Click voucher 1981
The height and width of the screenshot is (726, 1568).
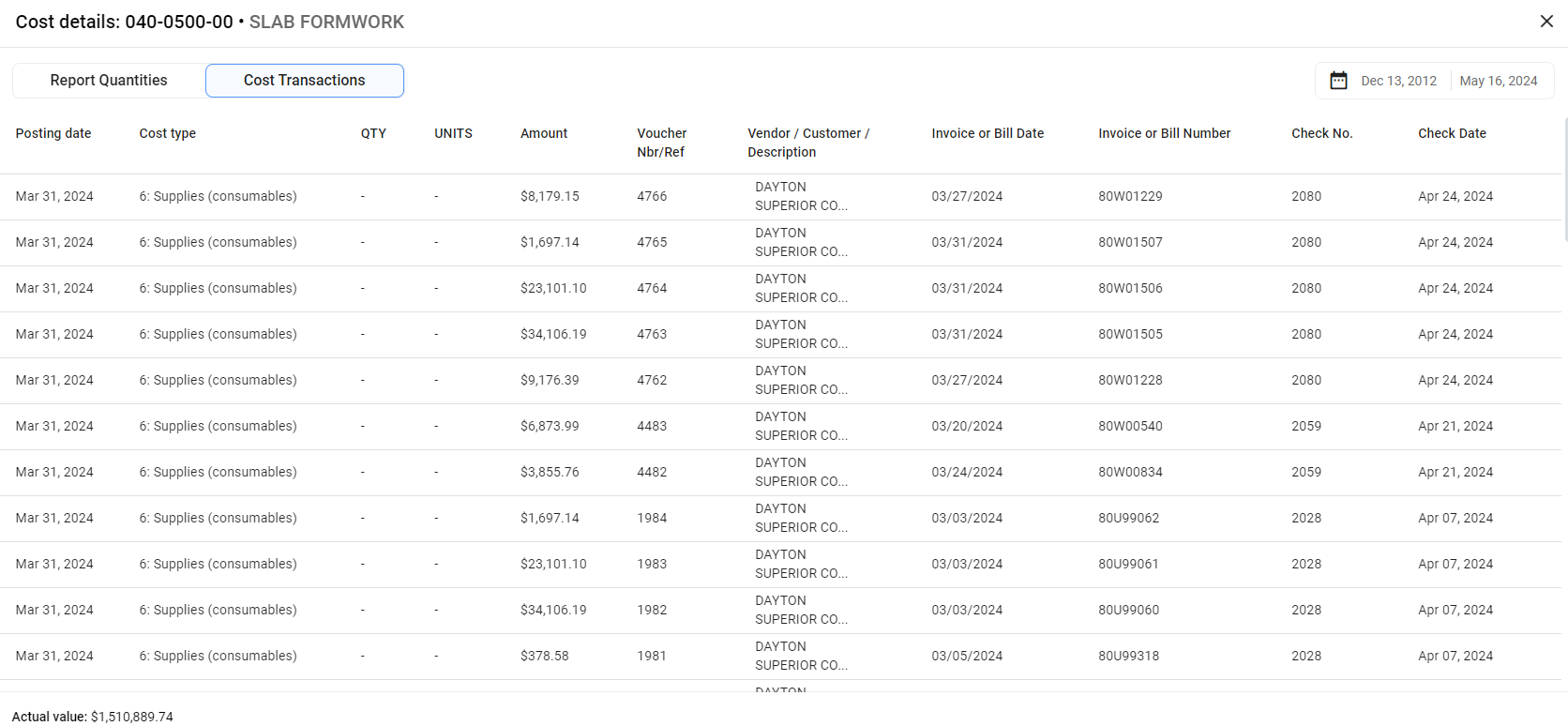[x=652, y=656]
